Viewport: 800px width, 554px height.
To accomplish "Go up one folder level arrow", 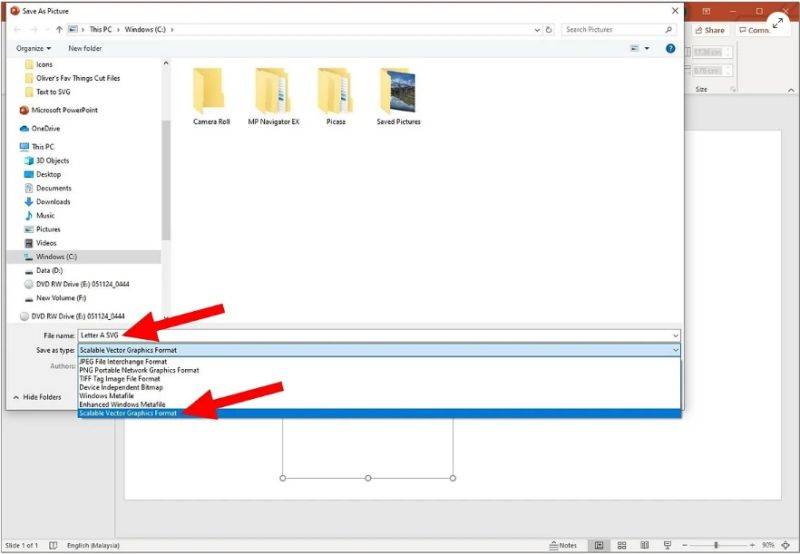I will pyautogui.click(x=59, y=30).
